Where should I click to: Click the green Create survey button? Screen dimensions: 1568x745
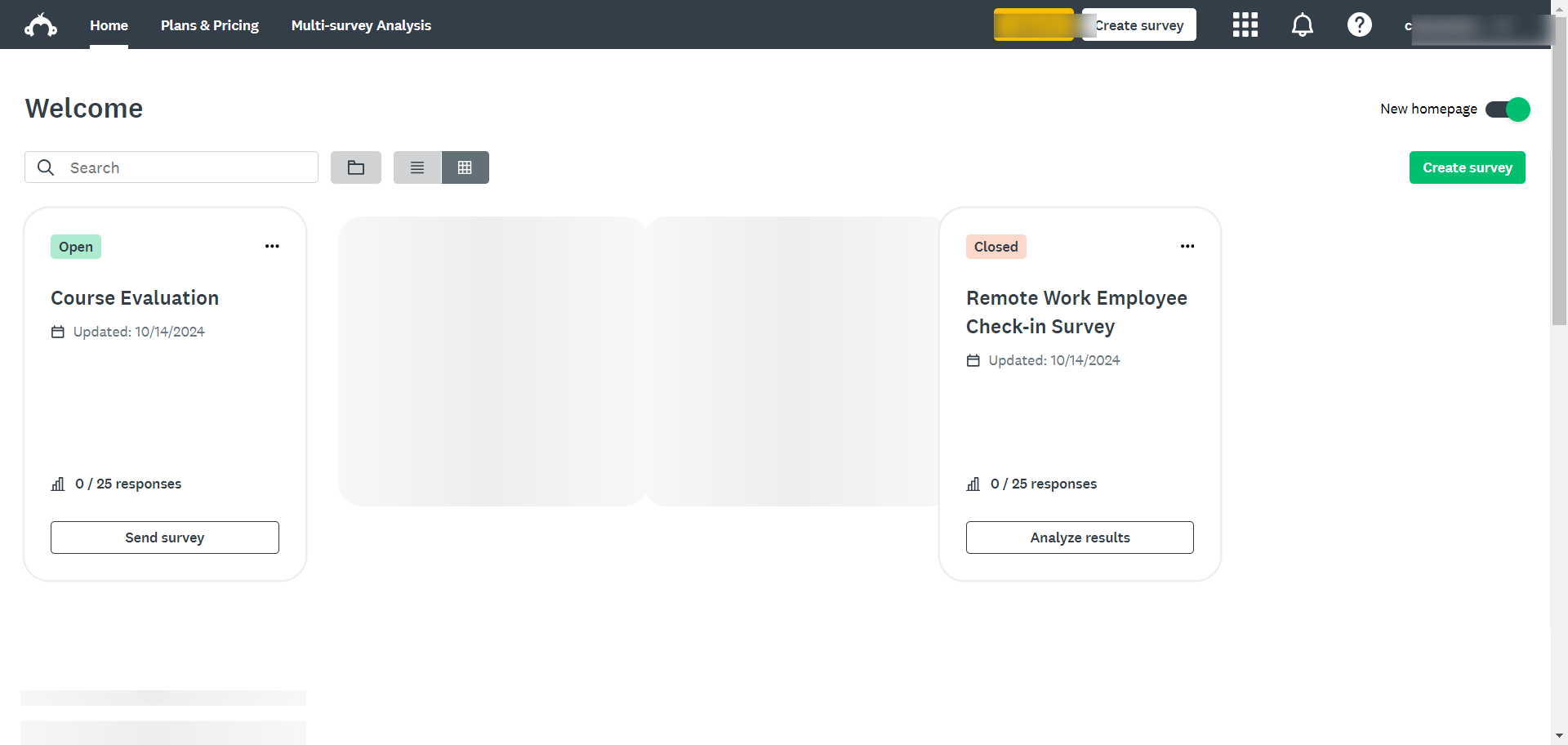point(1467,167)
